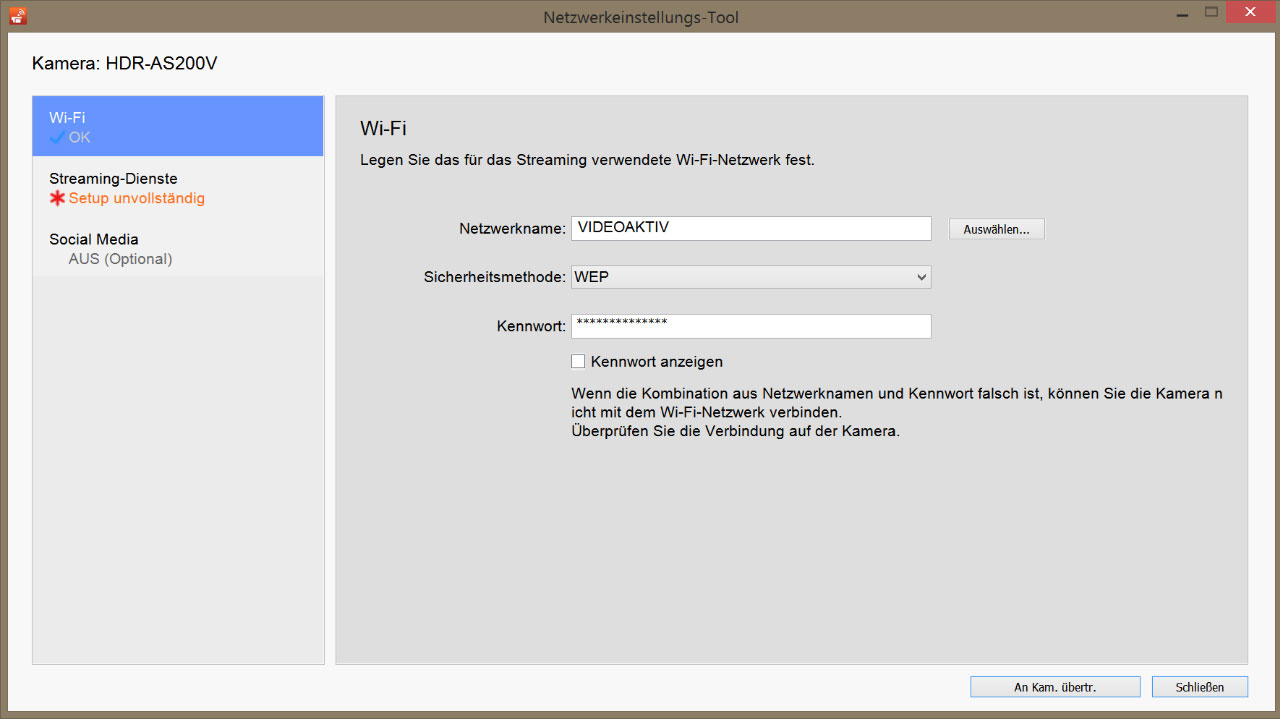Viewport: 1280px width, 720px height.
Task: Click the AUS (Optional) status text
Action: (x=120, y=259)
